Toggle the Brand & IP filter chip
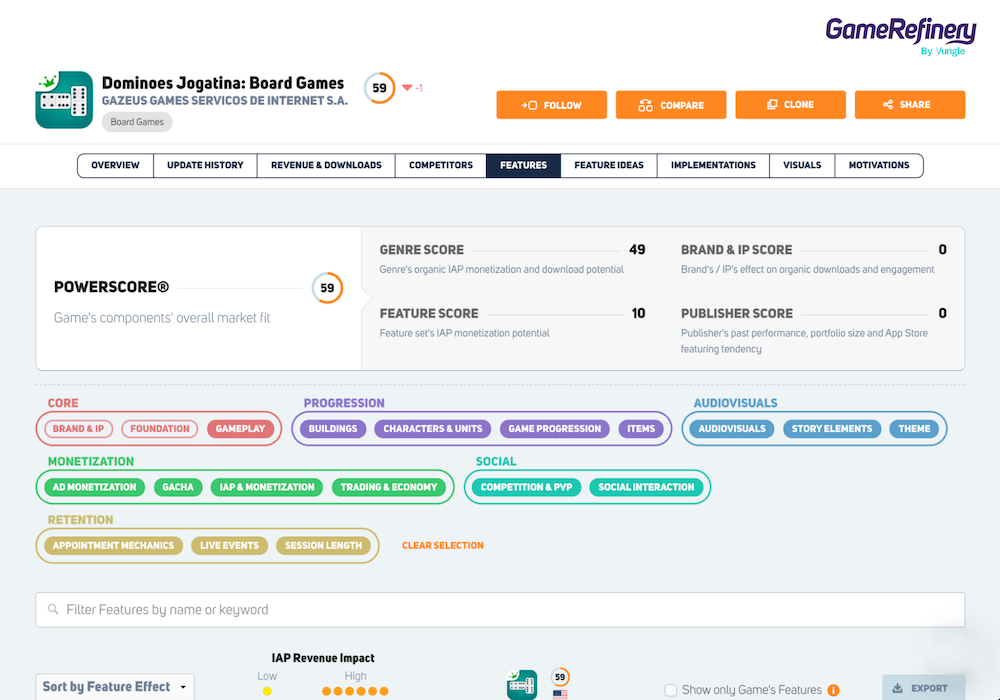Image resolution: width=1000 pixels, height=700 pixels. click(x=78, y=429)
